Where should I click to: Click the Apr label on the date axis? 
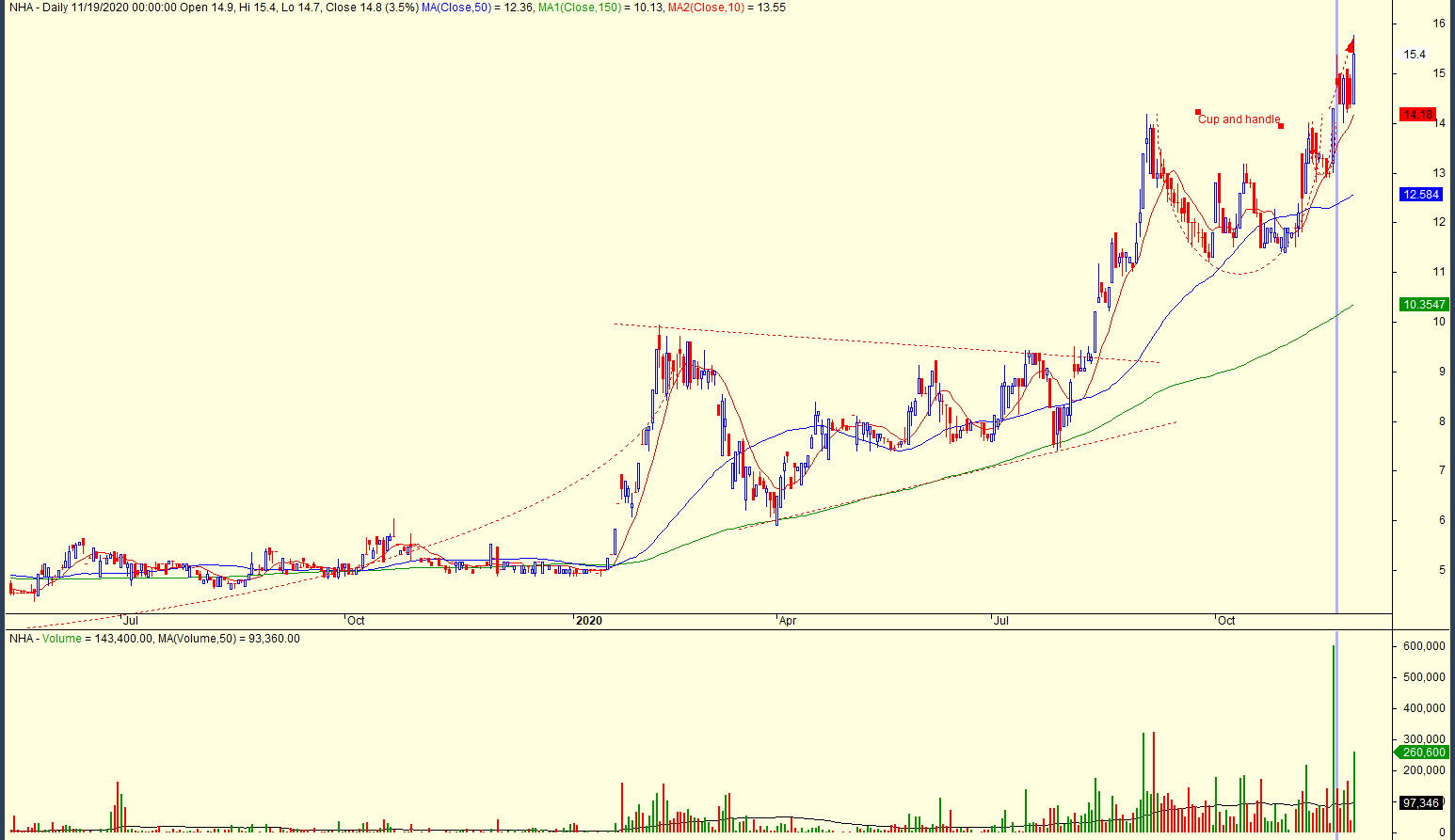[788, 621]
